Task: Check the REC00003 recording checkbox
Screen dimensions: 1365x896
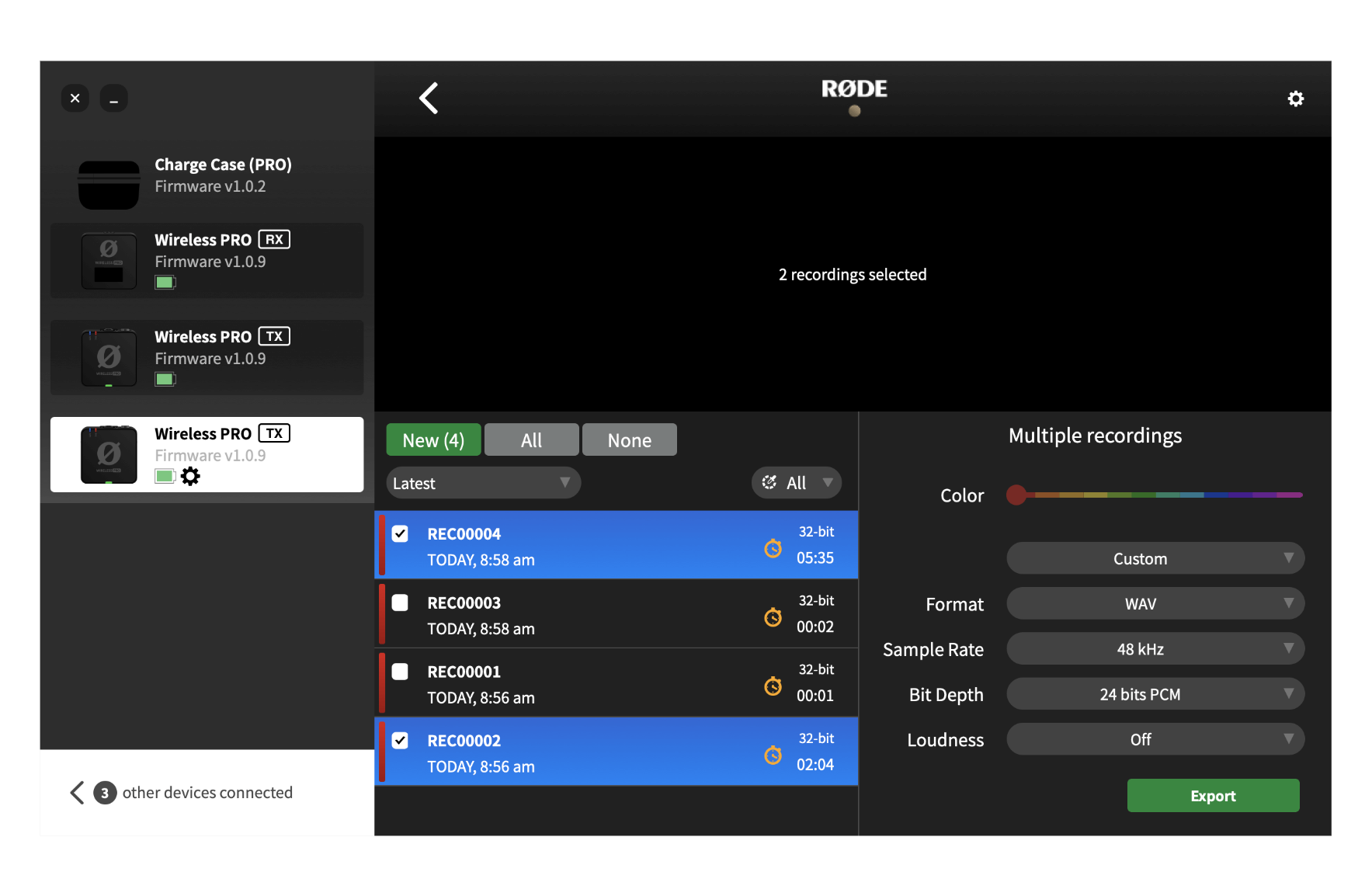Action: tap(400, 603)
